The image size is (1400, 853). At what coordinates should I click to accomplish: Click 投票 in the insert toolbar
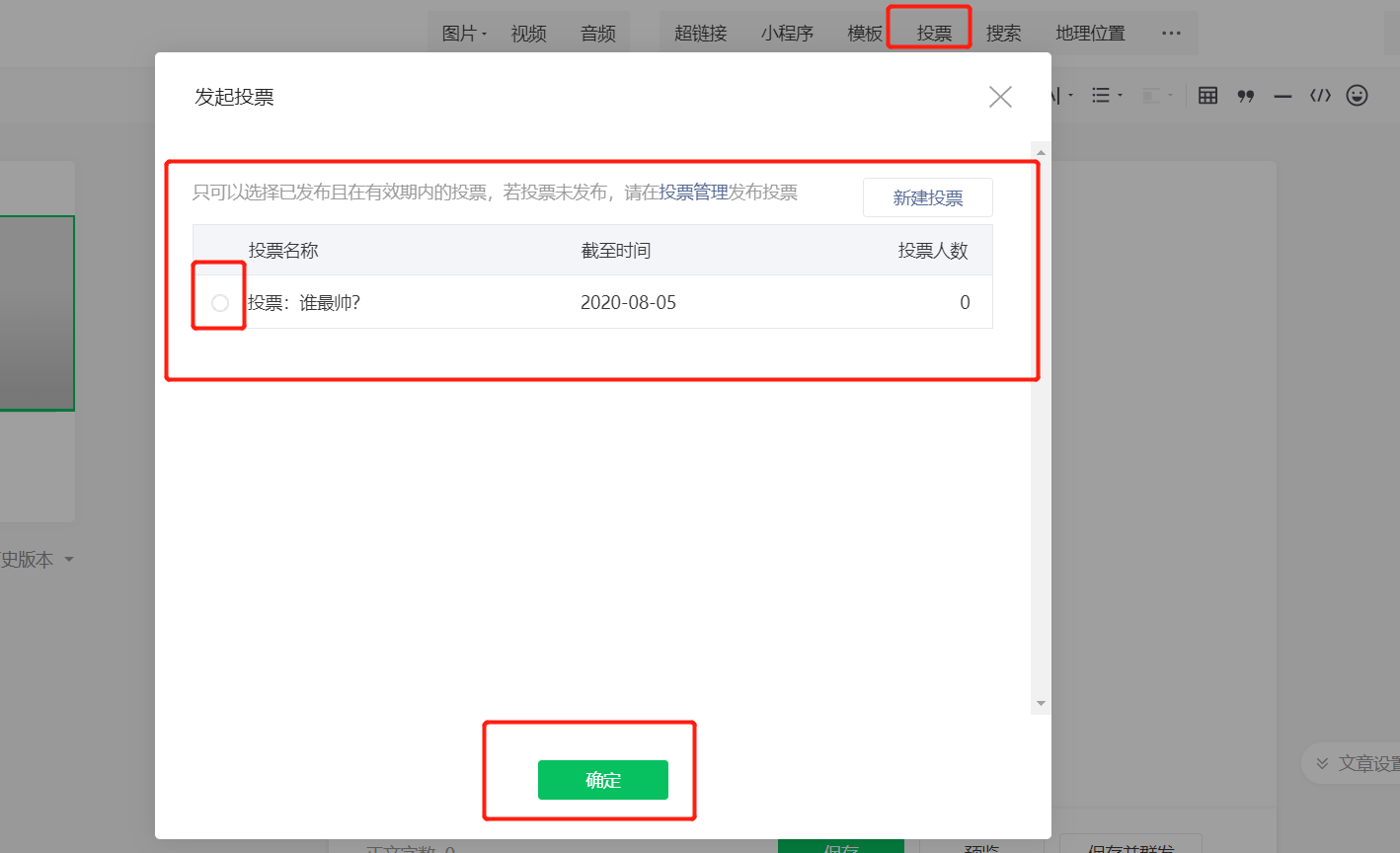pos(934,34)
